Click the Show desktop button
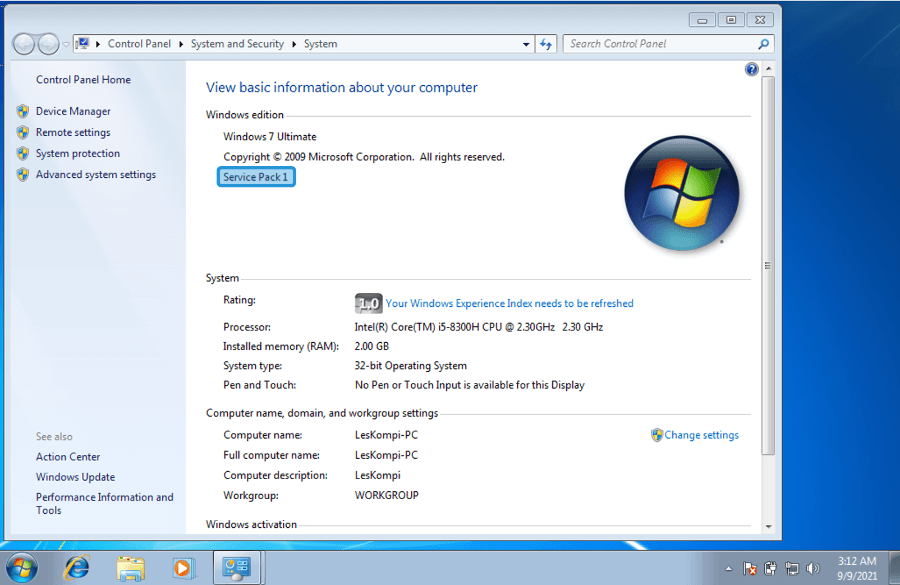This screenshot has height=585, width=900. 894,568
